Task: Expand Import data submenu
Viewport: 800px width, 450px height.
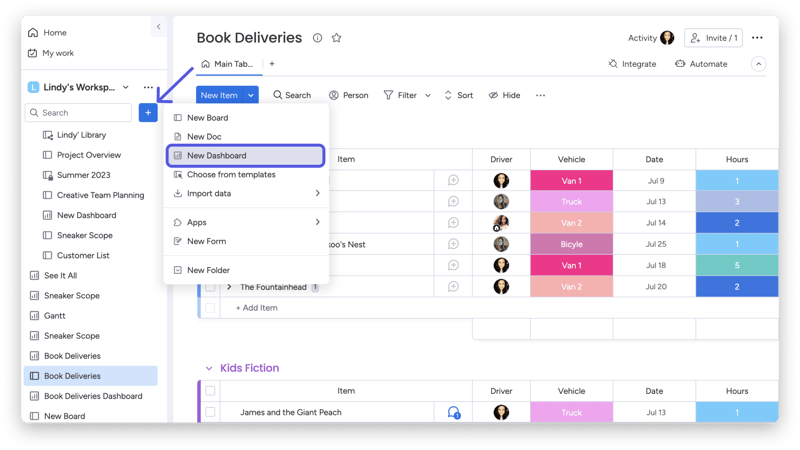Action: pyautogui.click(x=318, y=193)
